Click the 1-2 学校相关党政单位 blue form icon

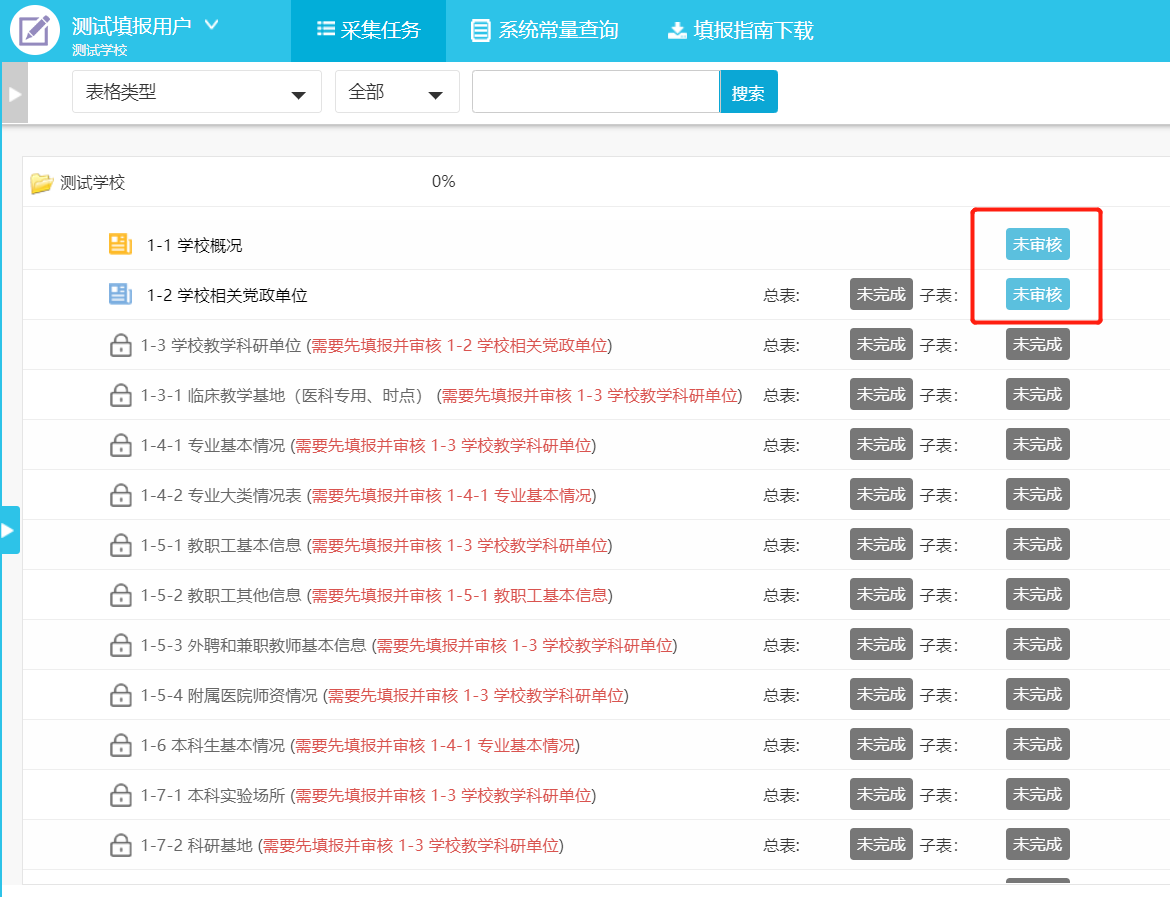120,295
